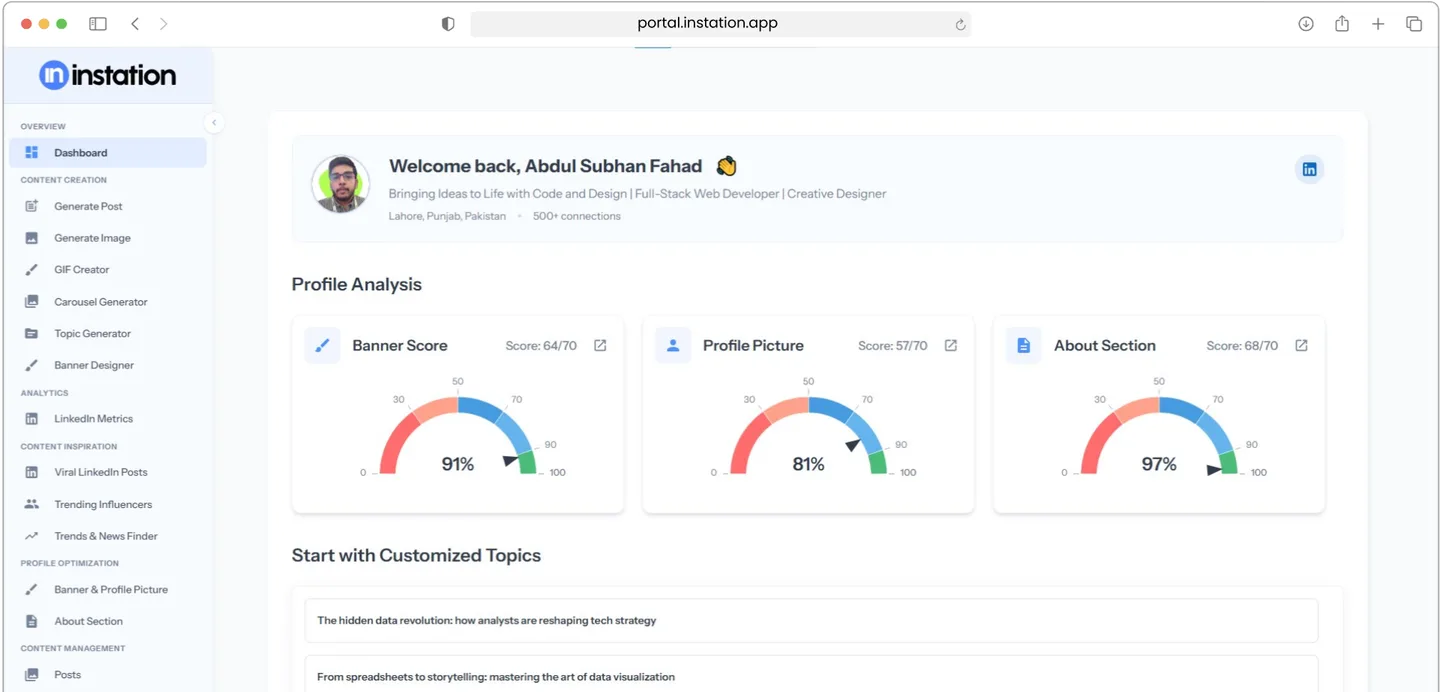Click the browser share icon
The height and width of the screenshot is (692, 1440).
[x=1342, y=23]
